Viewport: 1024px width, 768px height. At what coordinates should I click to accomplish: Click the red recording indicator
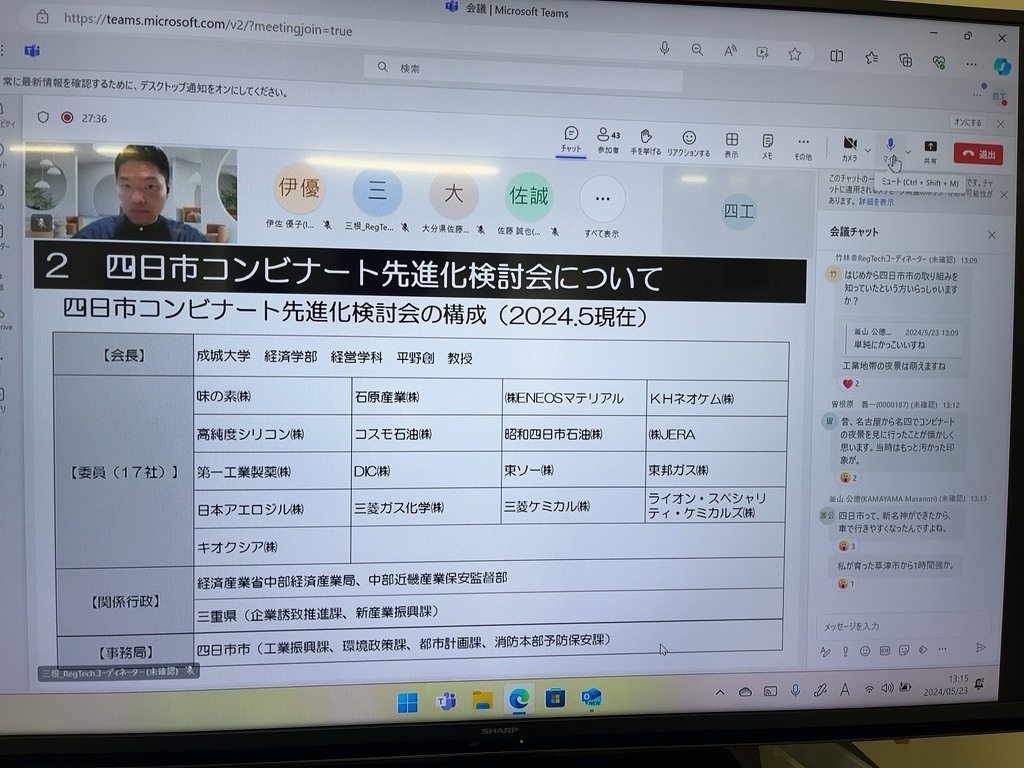pyautogui.click(x=67, y=118)
